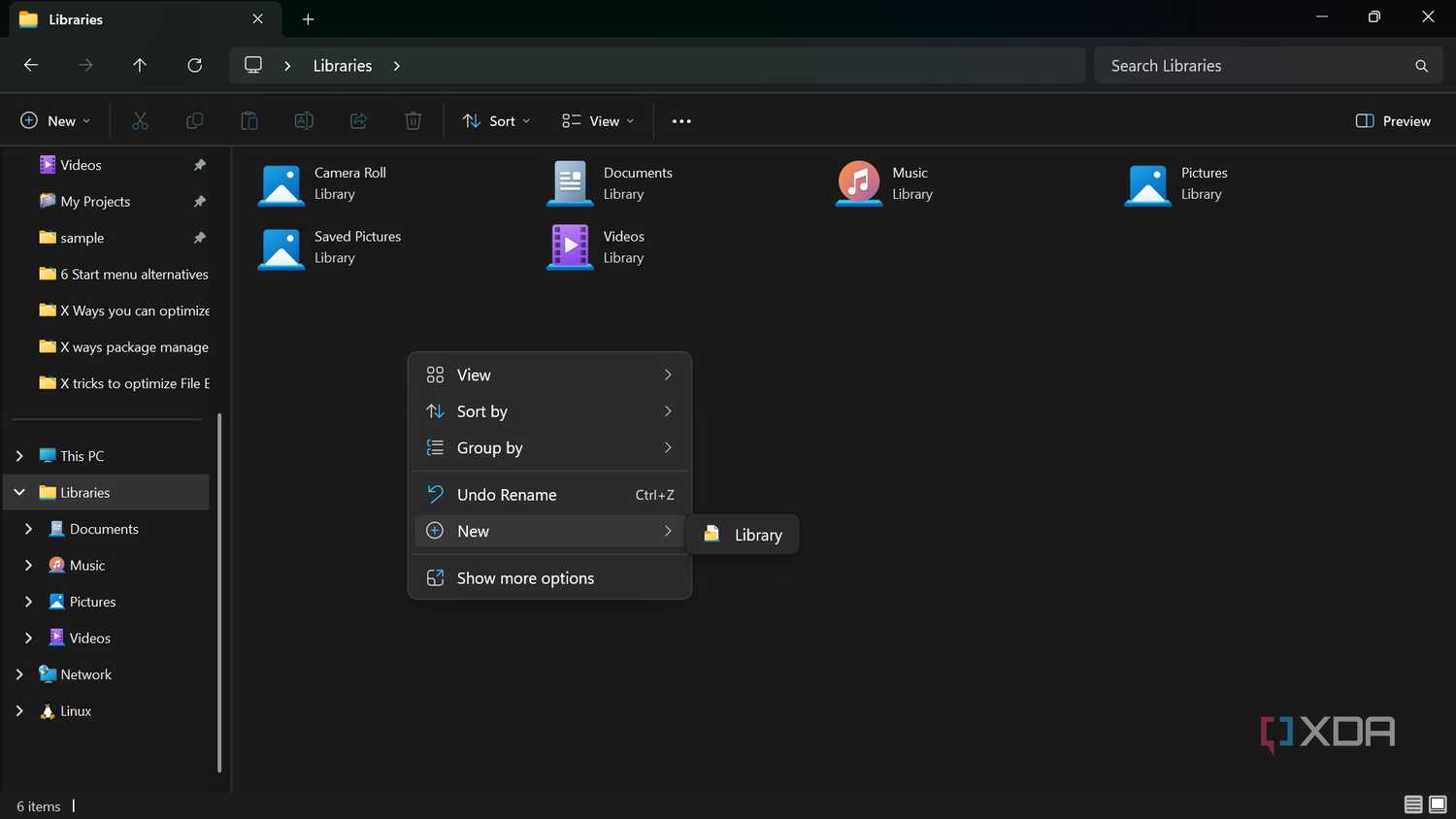The image size is (1456, 819).
Task: Open Sort by submenu in context menu
Action: tap(549, 411)
